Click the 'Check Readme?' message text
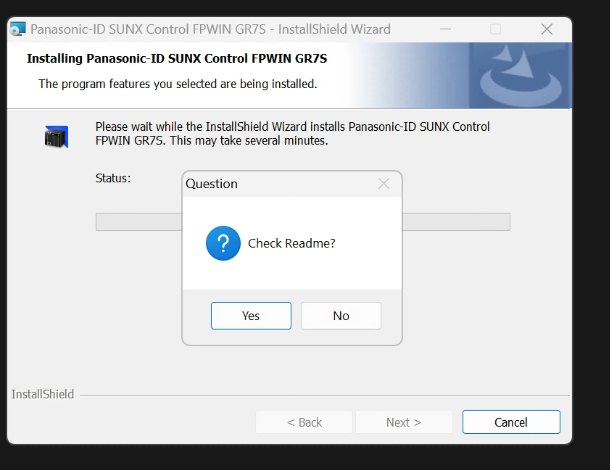 (x=291, y=244)
